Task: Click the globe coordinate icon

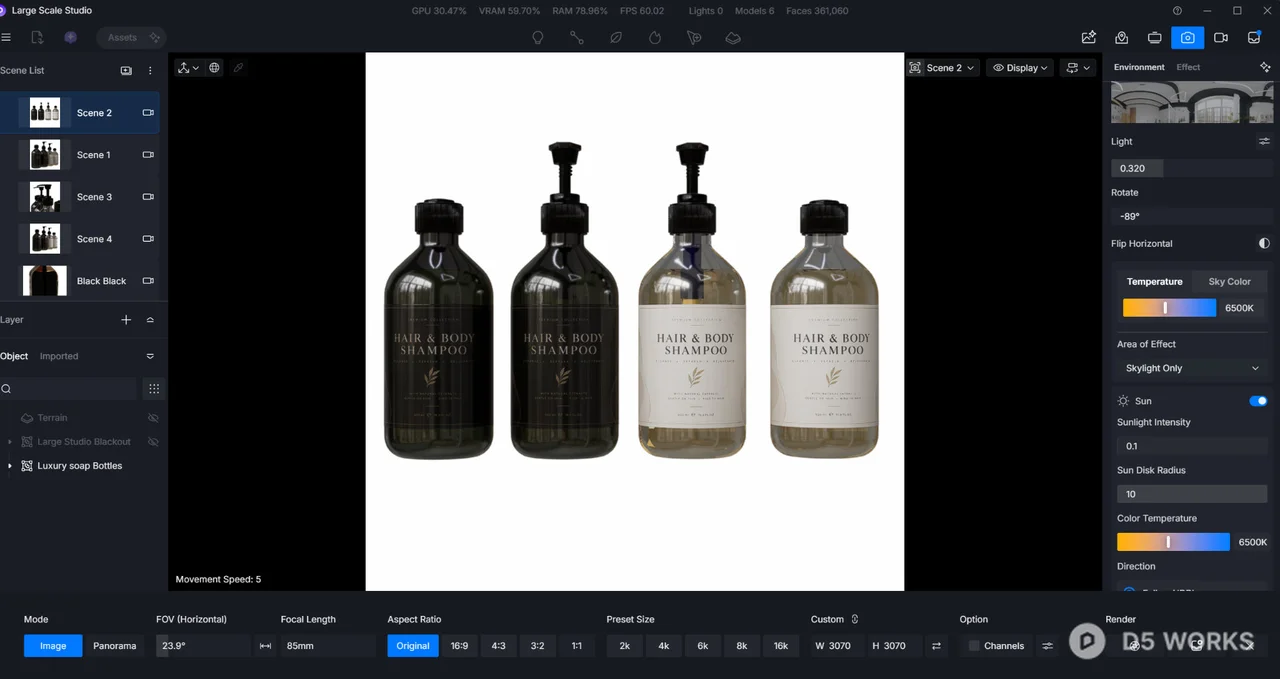Action: tap(214, 68)
